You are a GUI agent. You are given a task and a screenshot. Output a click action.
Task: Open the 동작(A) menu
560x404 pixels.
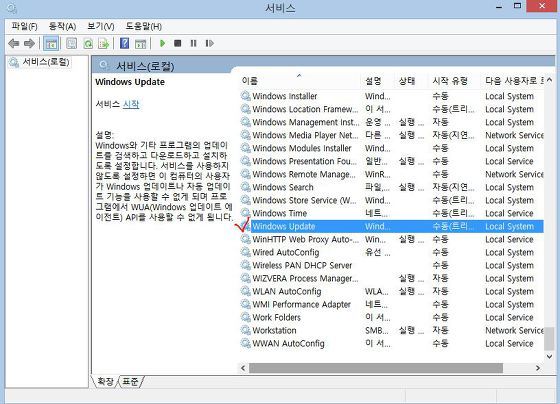tap(62, 26)
